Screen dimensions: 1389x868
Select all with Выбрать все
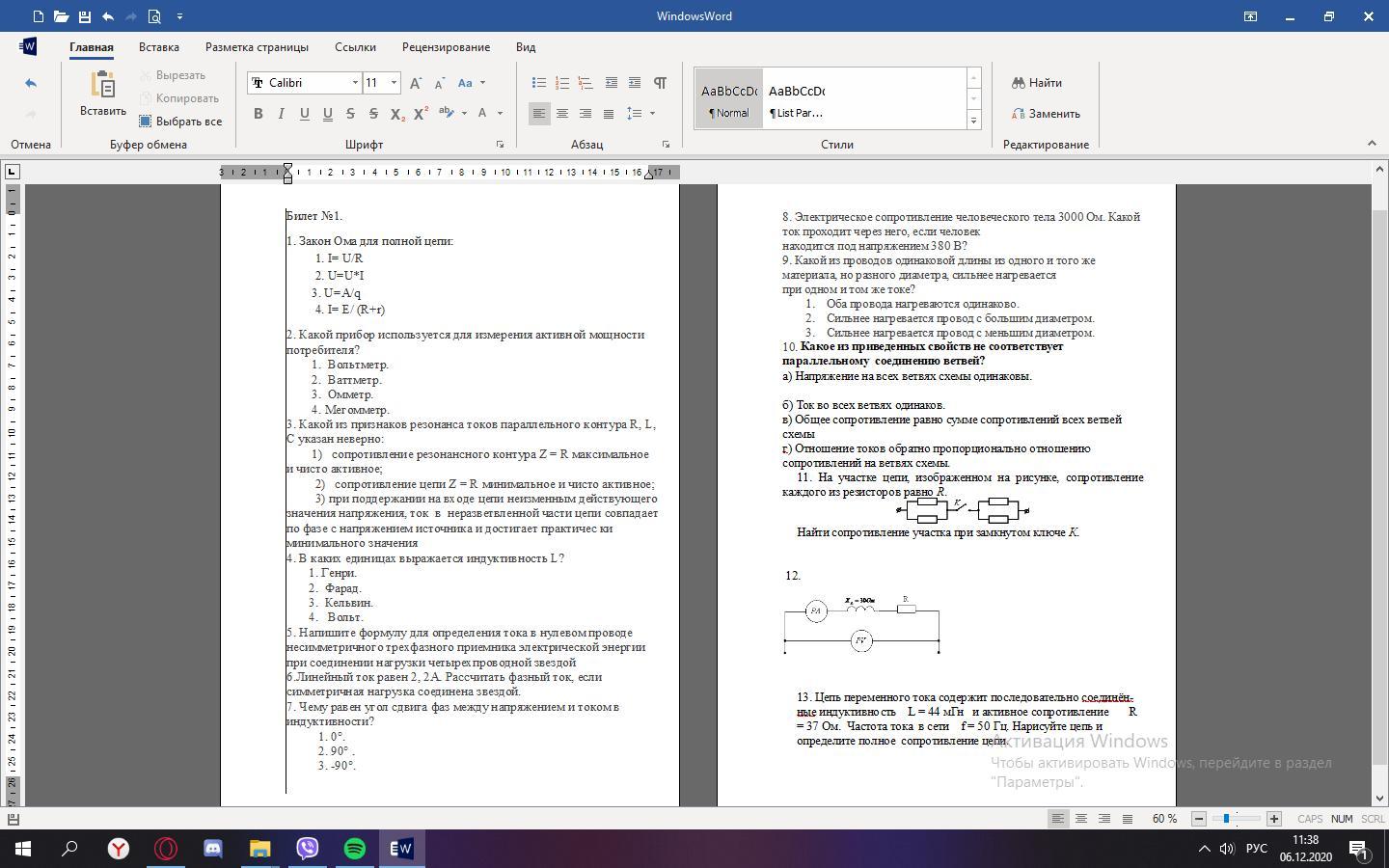coord(180,122)
